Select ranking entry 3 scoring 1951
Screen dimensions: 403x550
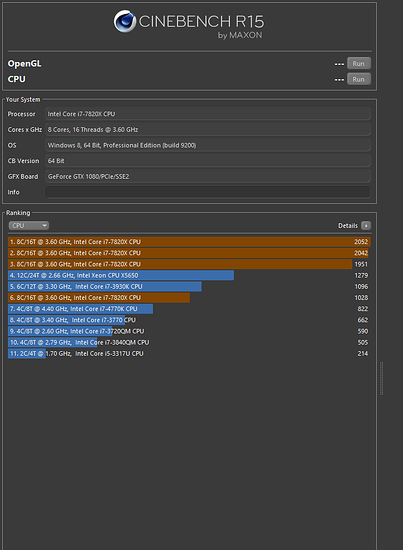click(189, 264)
